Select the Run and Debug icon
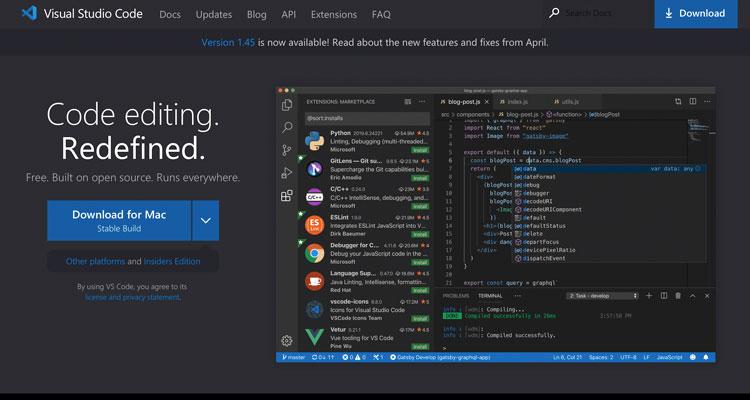Viewport: 750px width, 400px height. [x=287, y=173]
